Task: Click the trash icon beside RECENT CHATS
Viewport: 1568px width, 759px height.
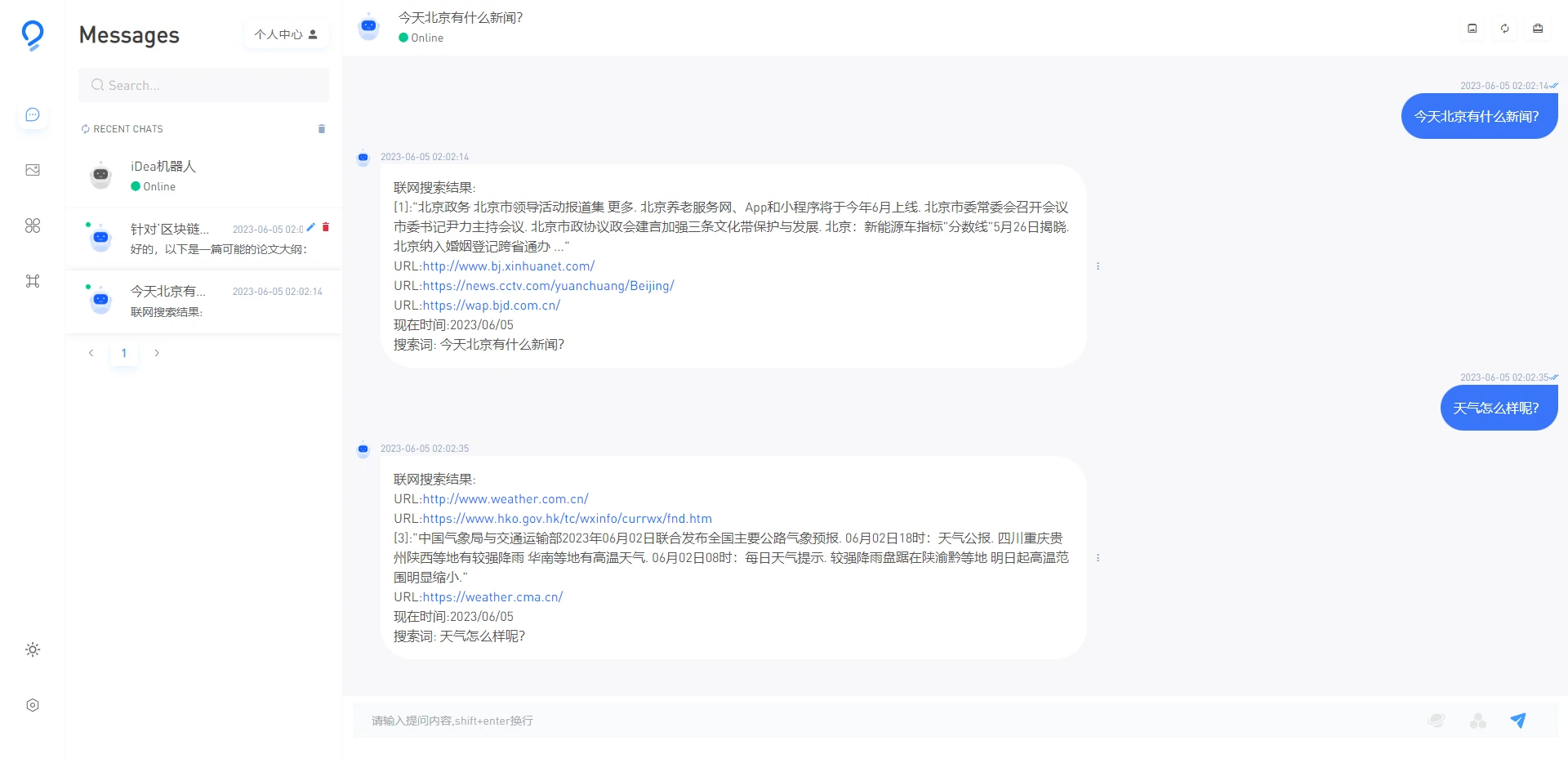Action: coord(322,129)
